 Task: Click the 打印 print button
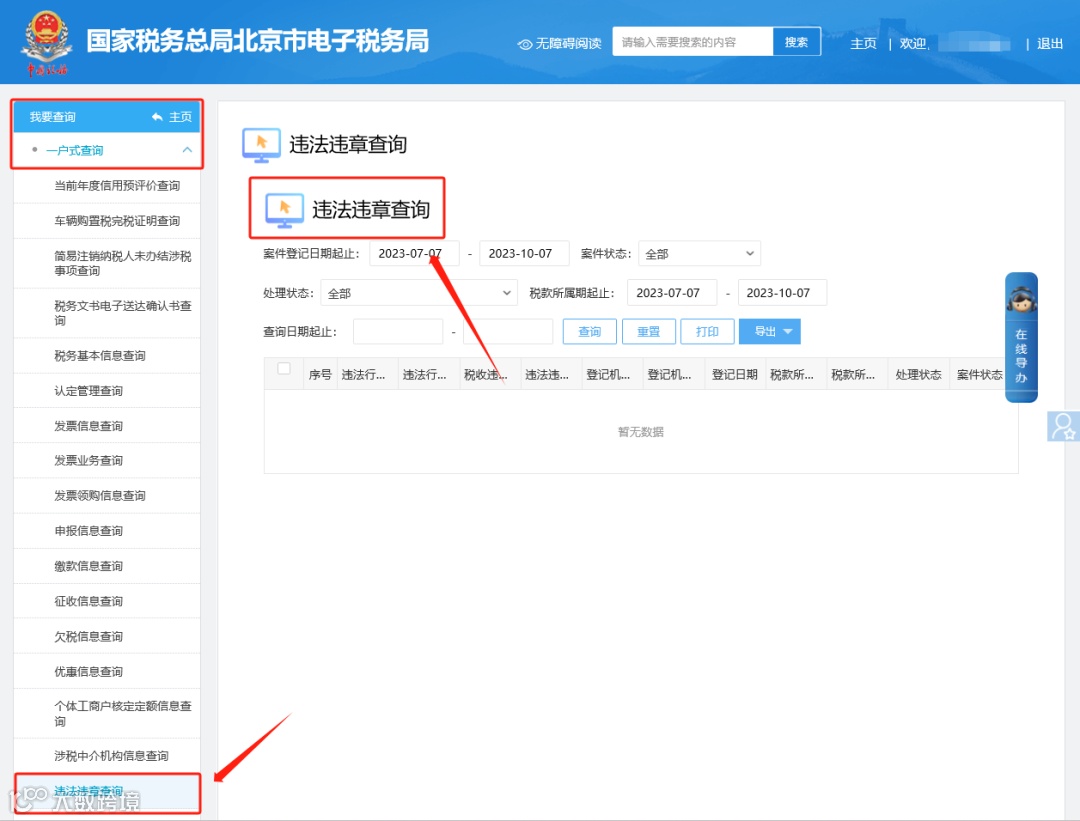click(707, 331)
